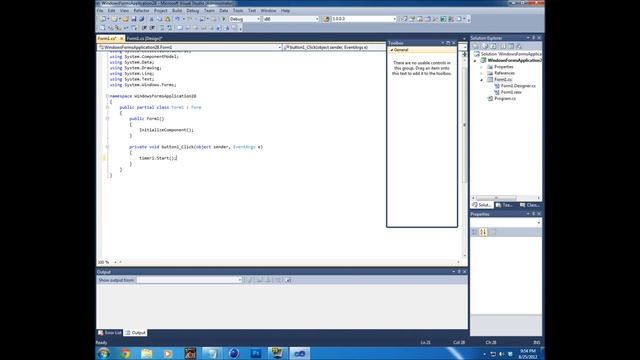Image resolution: width=640 pixels, height=360 pixels.
Task: Click the Properties icon in Solution Explorer
Action: (x=476, y=47)
